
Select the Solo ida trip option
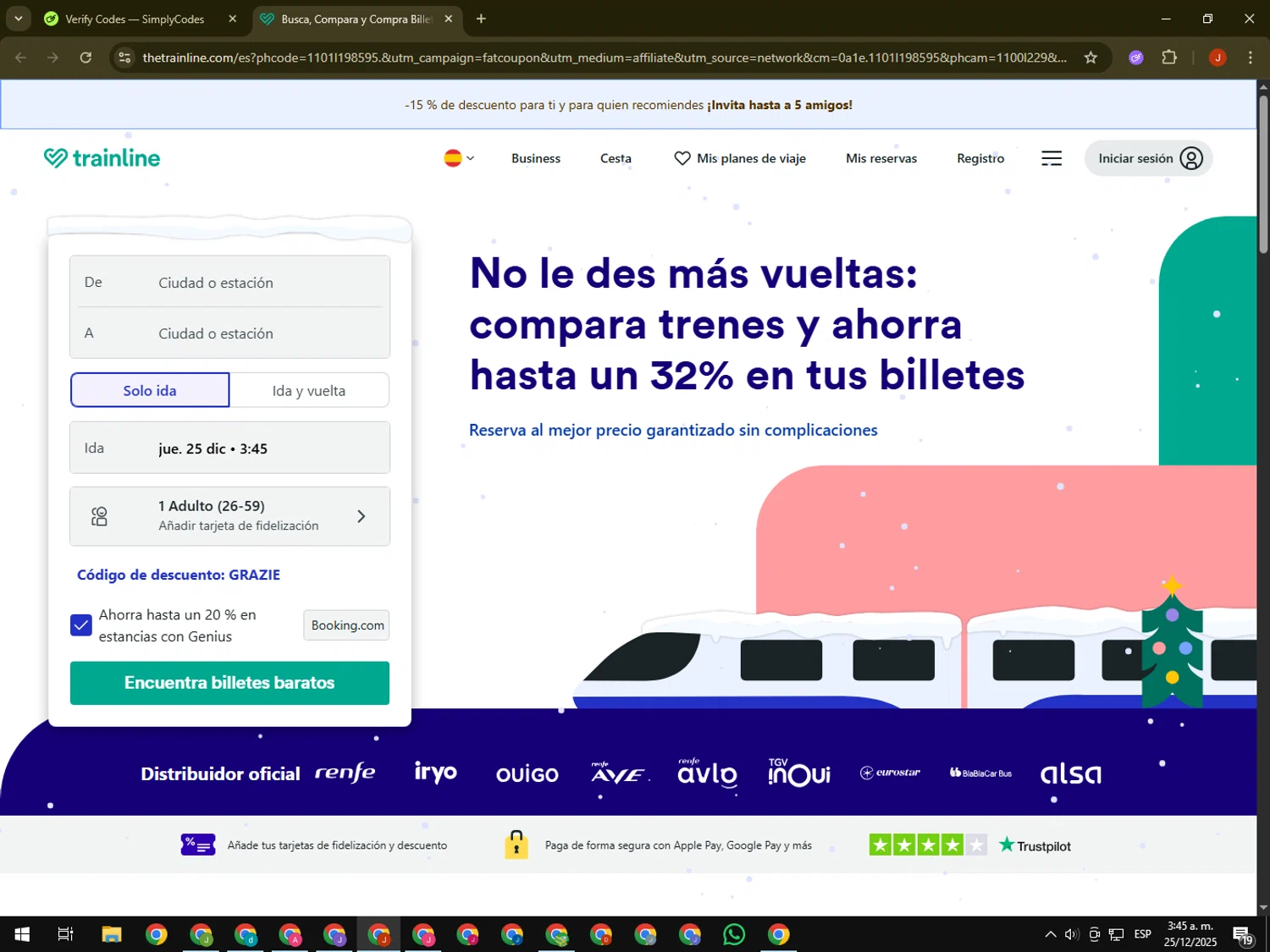(150, 390)
